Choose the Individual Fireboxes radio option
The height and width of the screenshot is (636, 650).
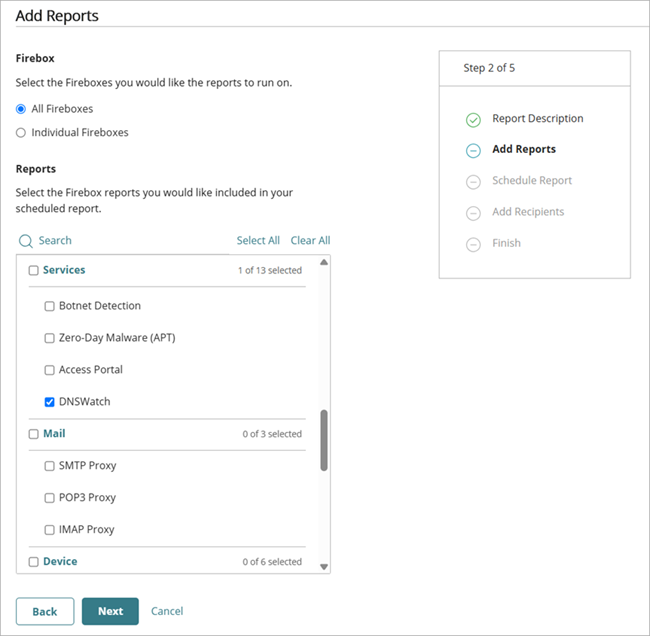click(21, 133)
